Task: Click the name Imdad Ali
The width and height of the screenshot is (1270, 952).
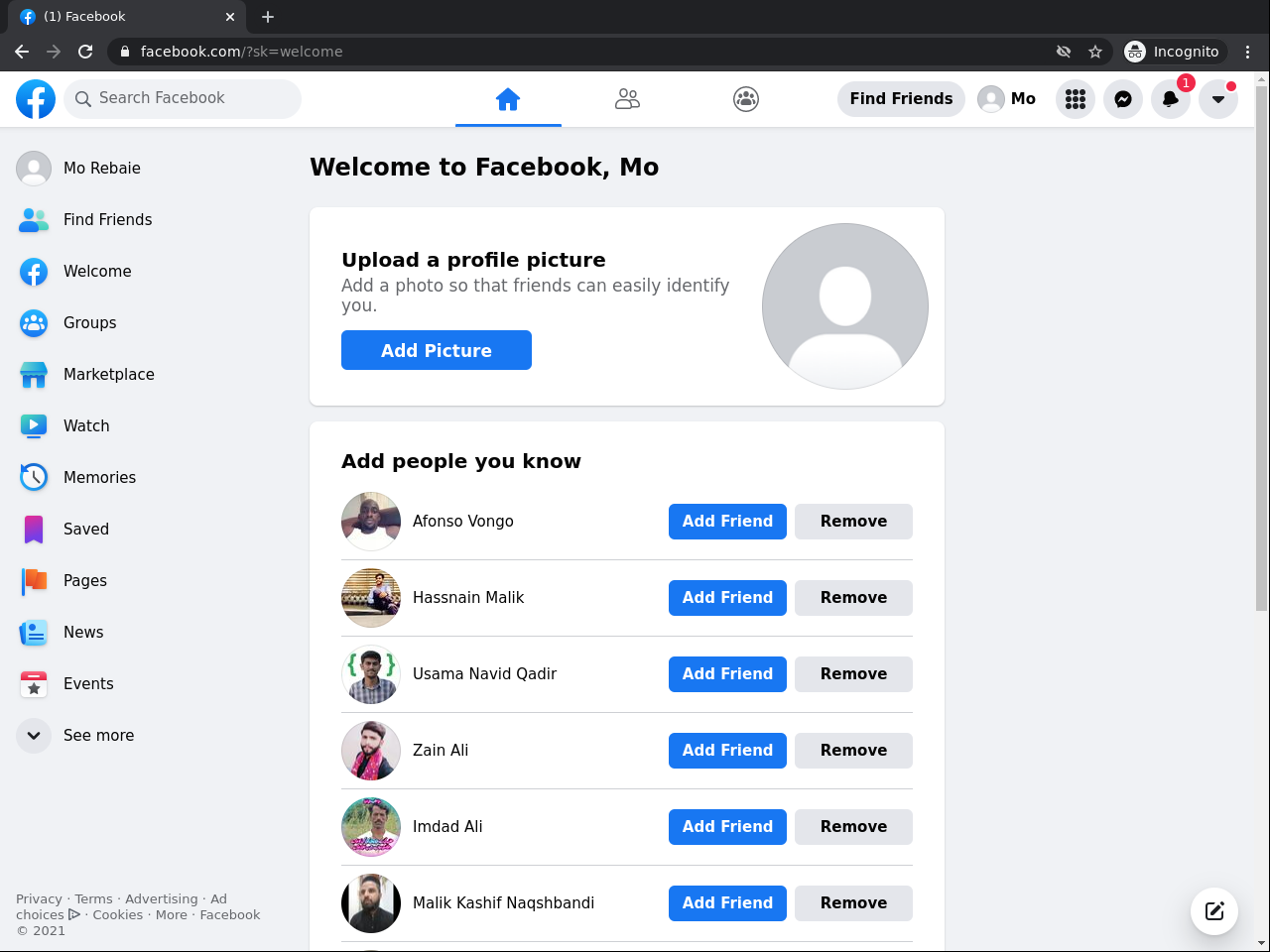Action: point(447,827)
